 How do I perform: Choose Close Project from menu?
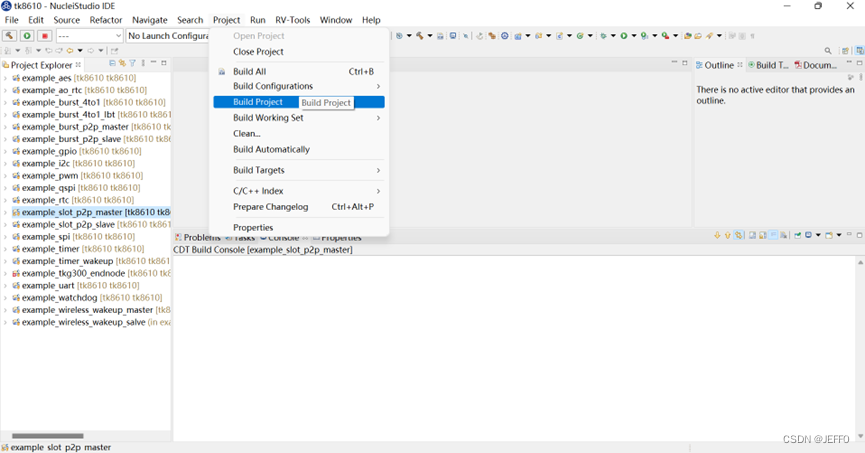[x=299, y=51]
